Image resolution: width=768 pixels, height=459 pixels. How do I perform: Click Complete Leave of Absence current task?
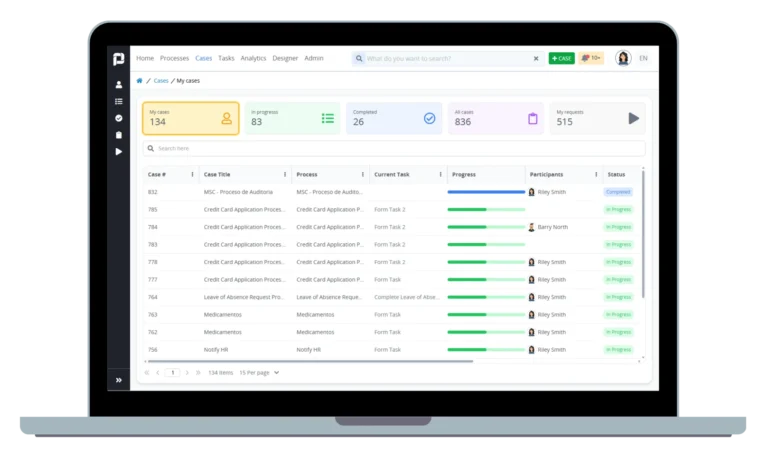[x=407, y=297]
